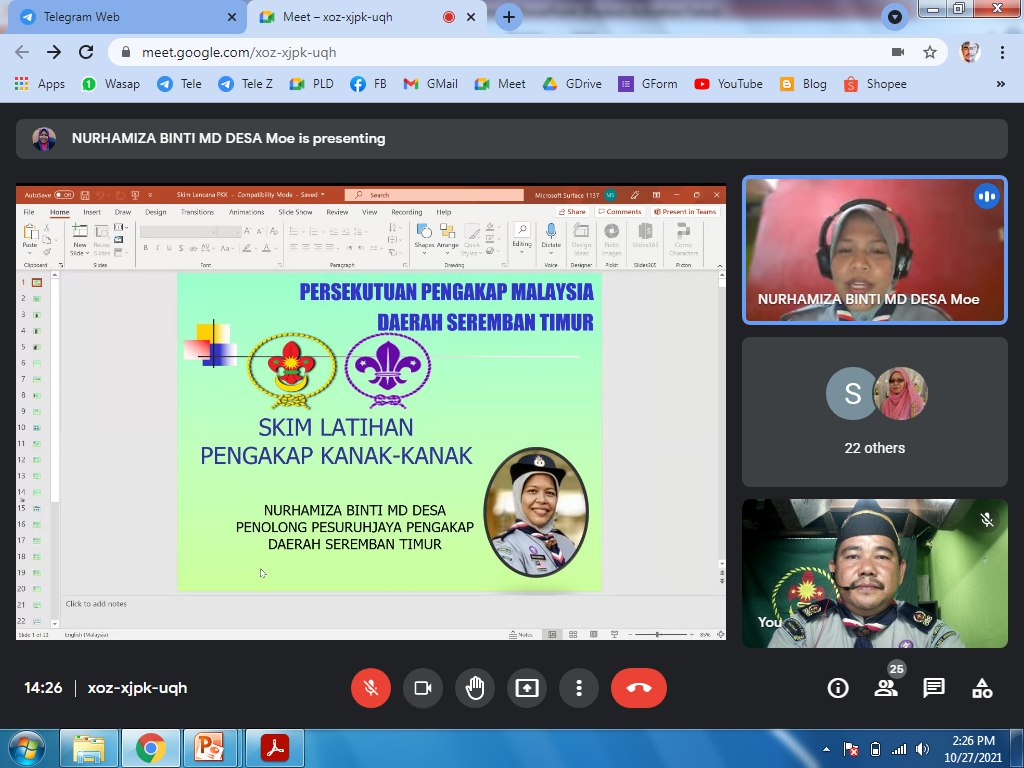Open camera permission icon in address bar
Viewport: 1024px width, 768px height.
click(898, 52)
